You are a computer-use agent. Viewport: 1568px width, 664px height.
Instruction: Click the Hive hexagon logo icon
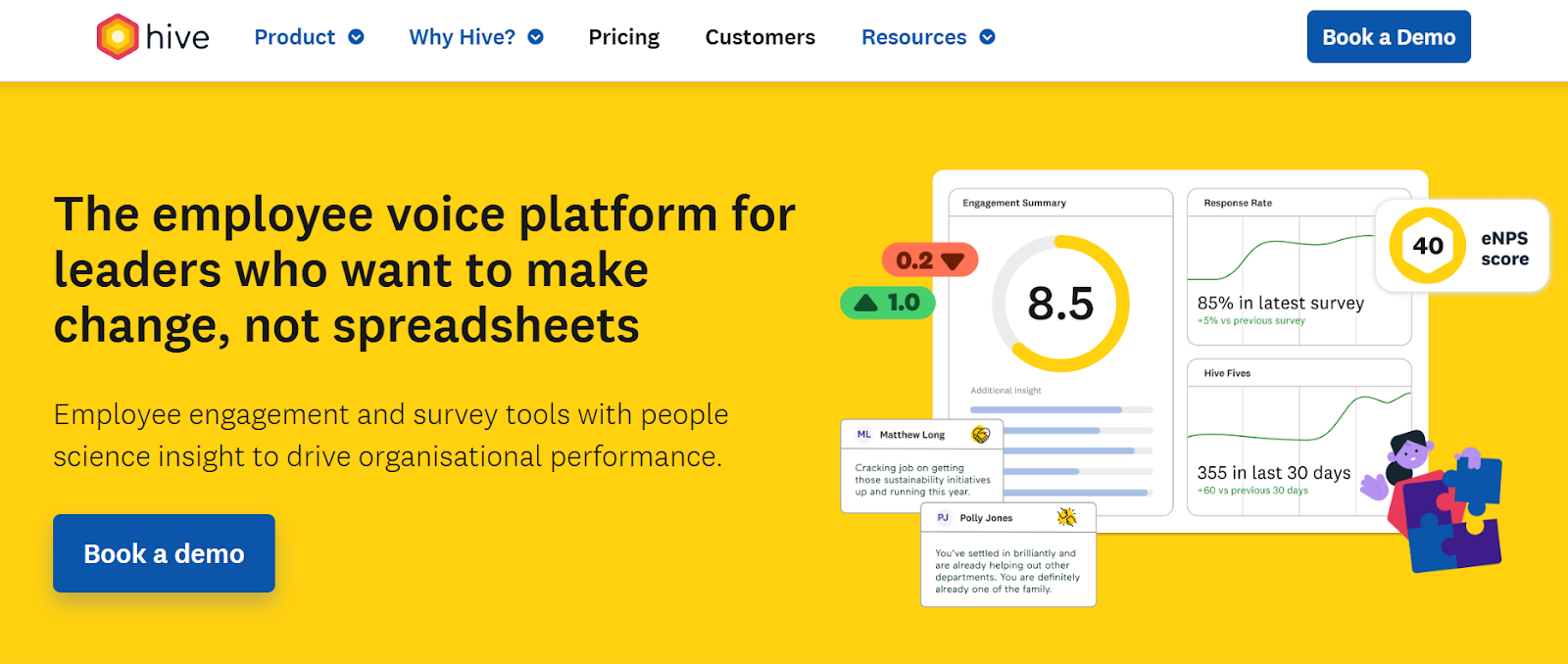pyautogui.click(x=118, y=37)
